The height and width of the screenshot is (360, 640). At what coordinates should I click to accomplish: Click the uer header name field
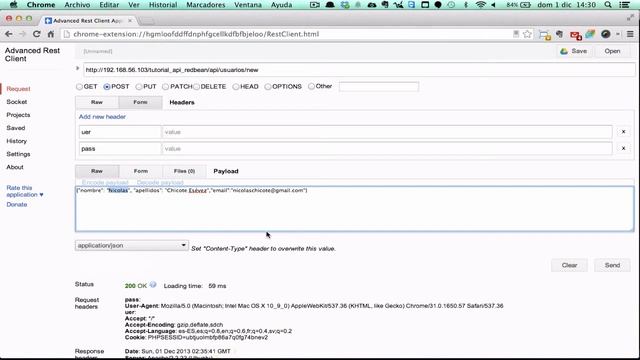120,132
